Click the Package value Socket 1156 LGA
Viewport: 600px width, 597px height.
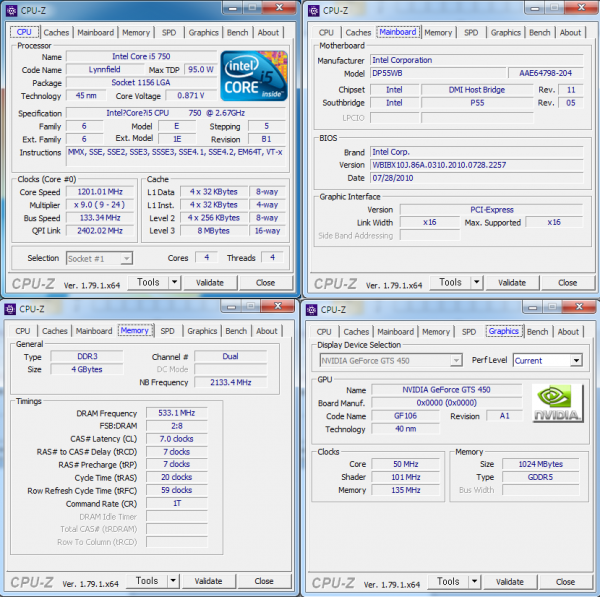coord(141,83)
